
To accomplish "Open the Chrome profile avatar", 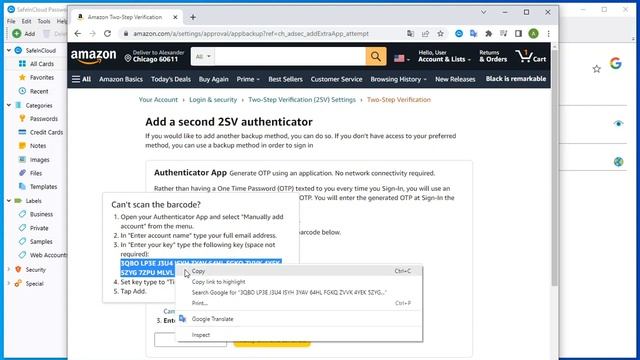I will coord(533,33).
